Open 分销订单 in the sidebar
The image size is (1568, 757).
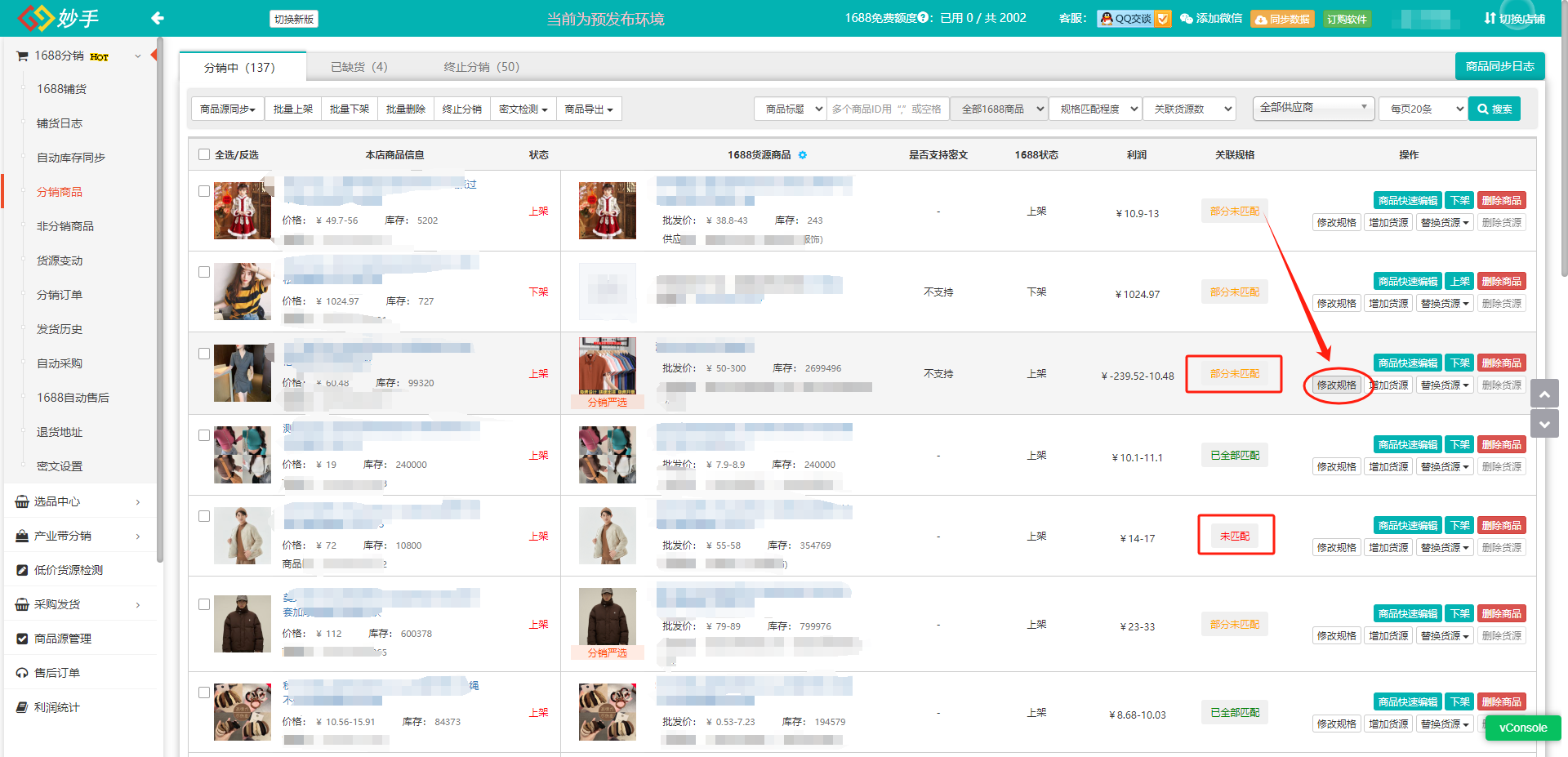click(x=60, y=295)
